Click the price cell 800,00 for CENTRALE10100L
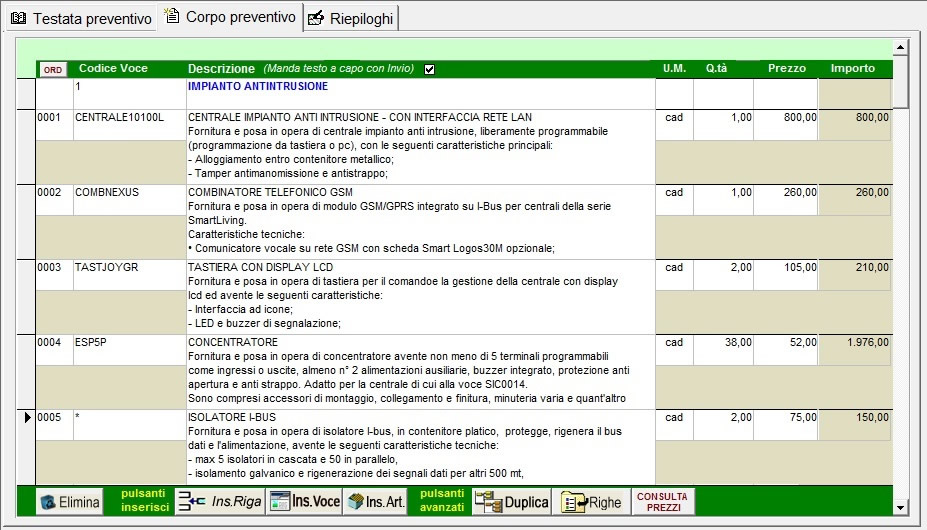Viewport: 927px width, 530px height. [786, 125]
